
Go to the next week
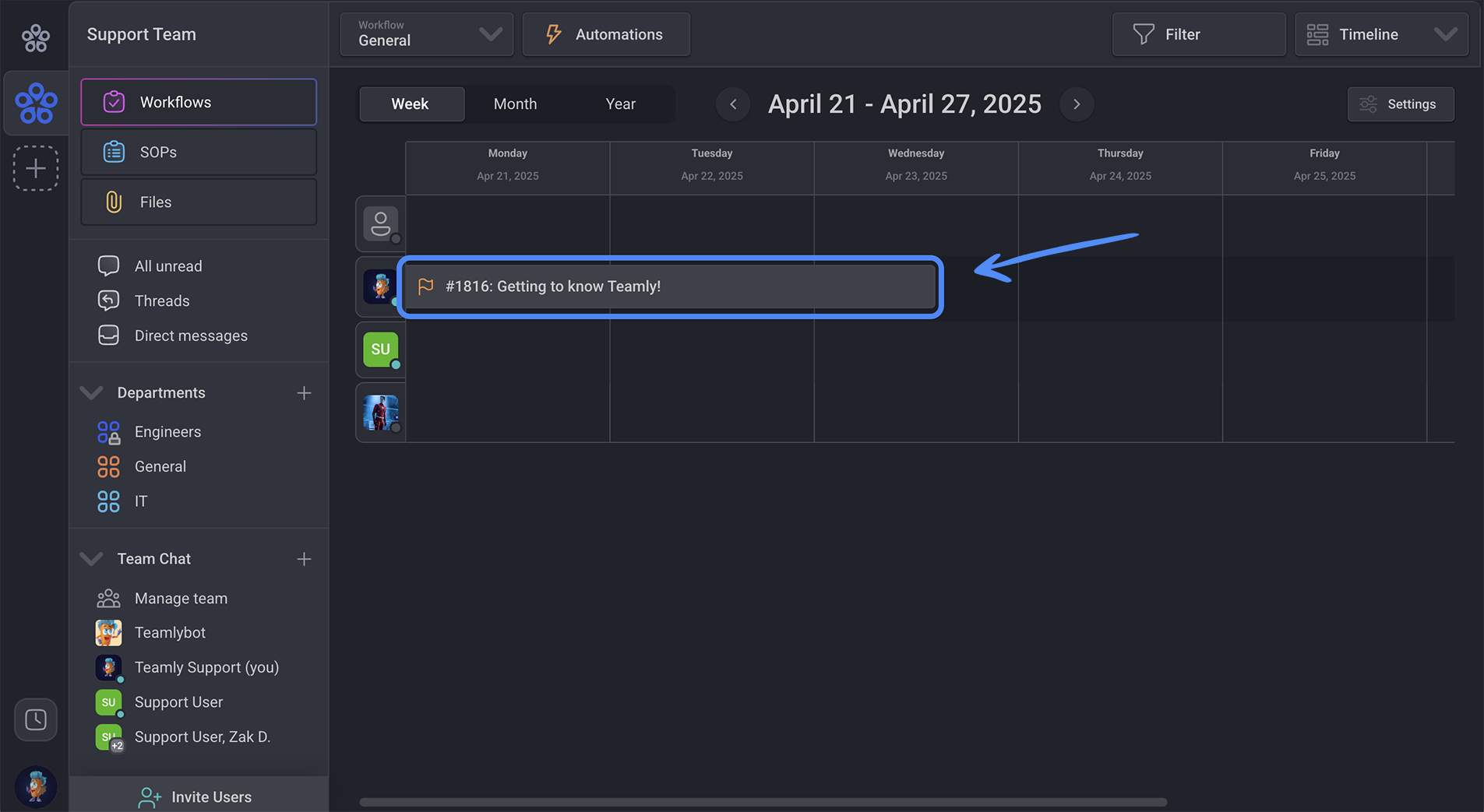(1077, 104)
